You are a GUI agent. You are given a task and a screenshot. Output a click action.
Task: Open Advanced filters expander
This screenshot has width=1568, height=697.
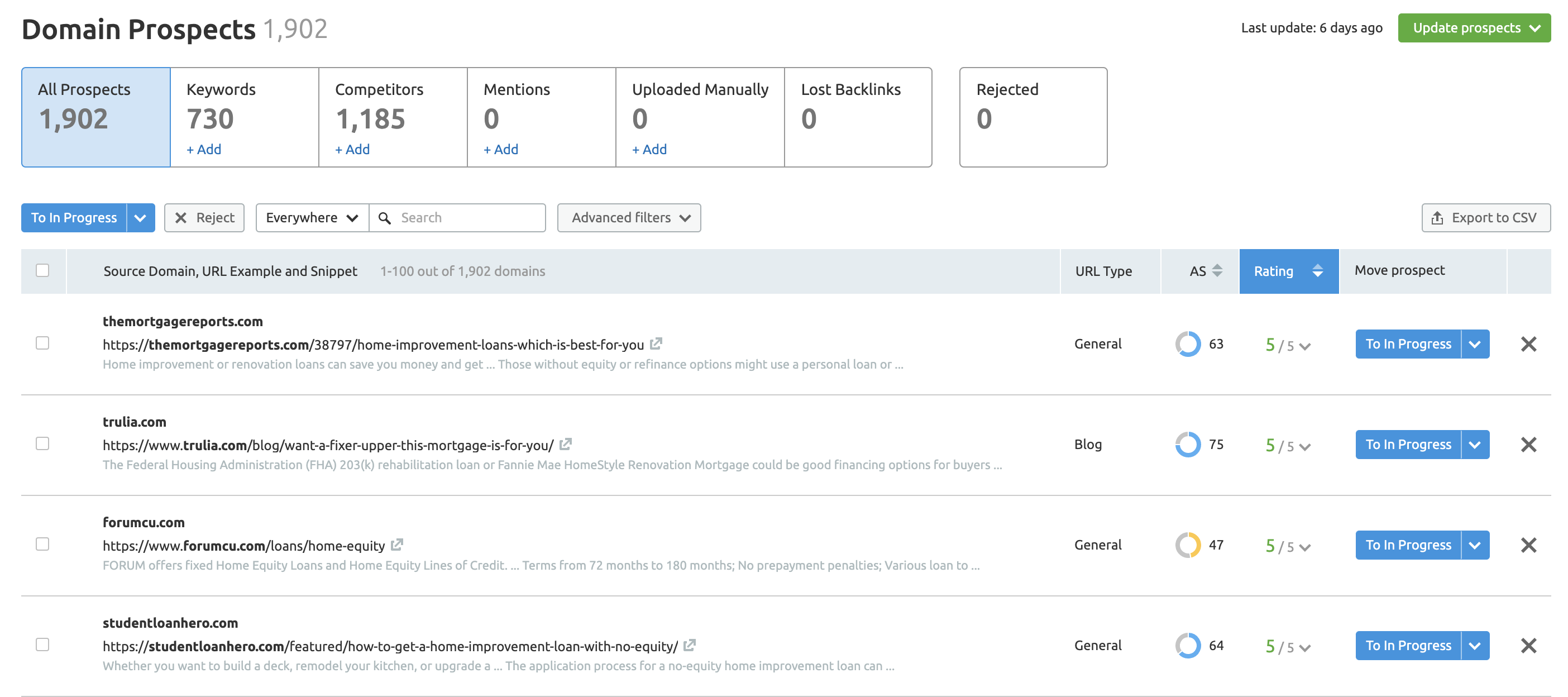(x=629, y=217)
